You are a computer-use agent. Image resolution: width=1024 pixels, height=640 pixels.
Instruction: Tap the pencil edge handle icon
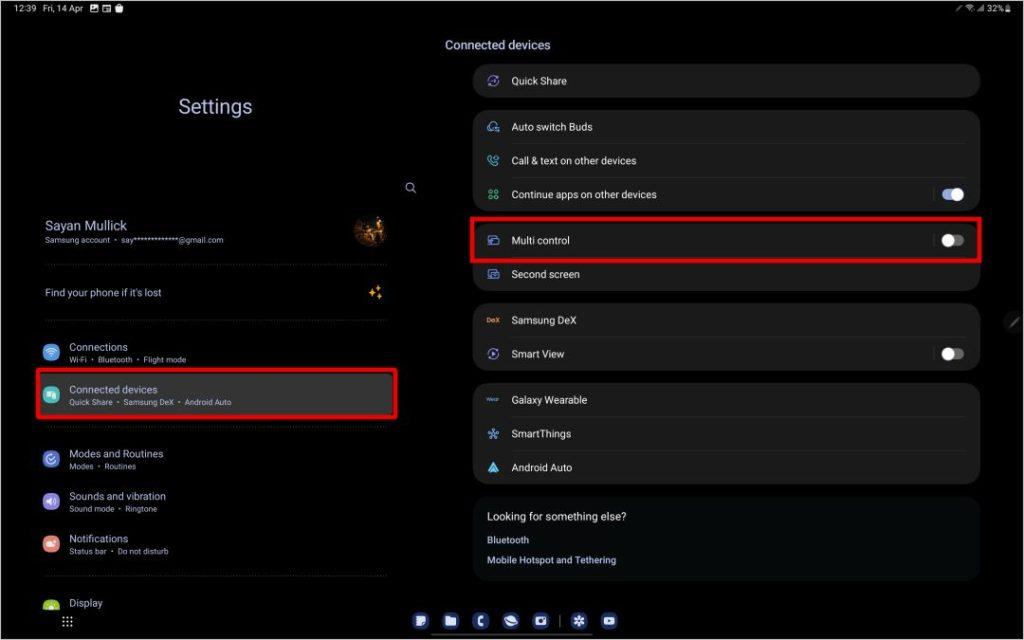point(1014,322)
